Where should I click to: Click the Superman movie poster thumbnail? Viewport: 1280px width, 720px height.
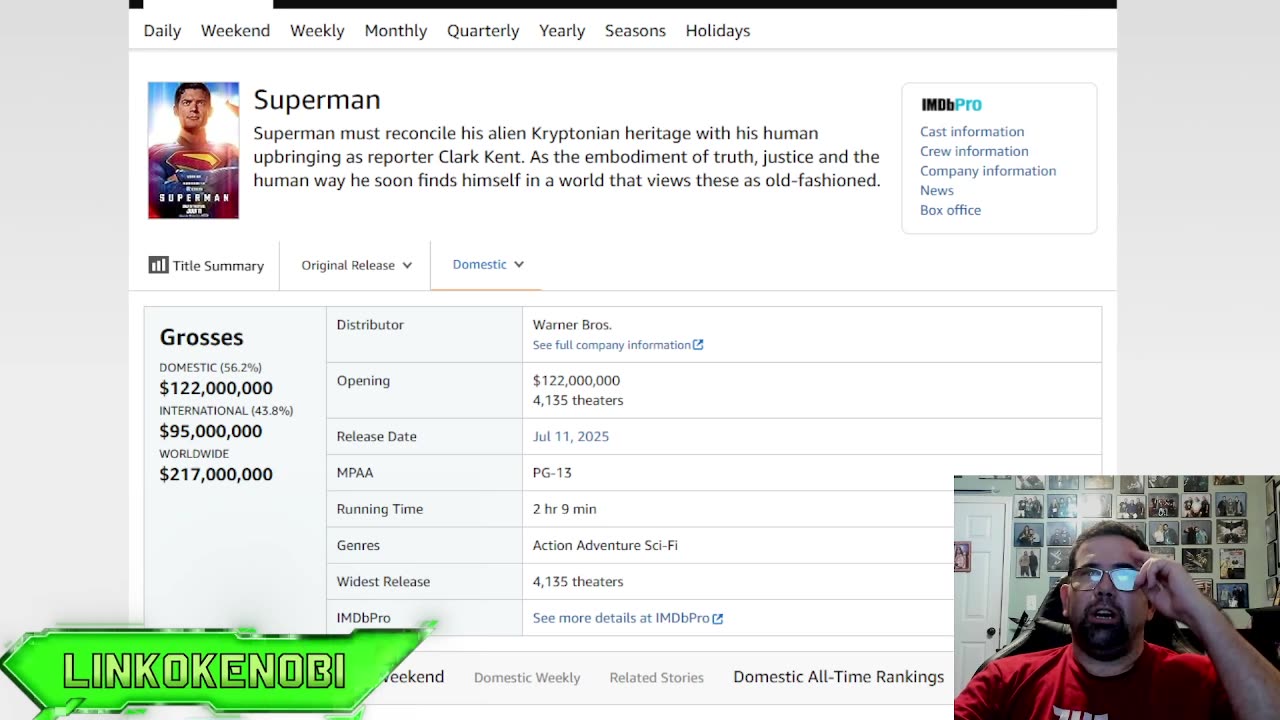(x=193, y=150)
